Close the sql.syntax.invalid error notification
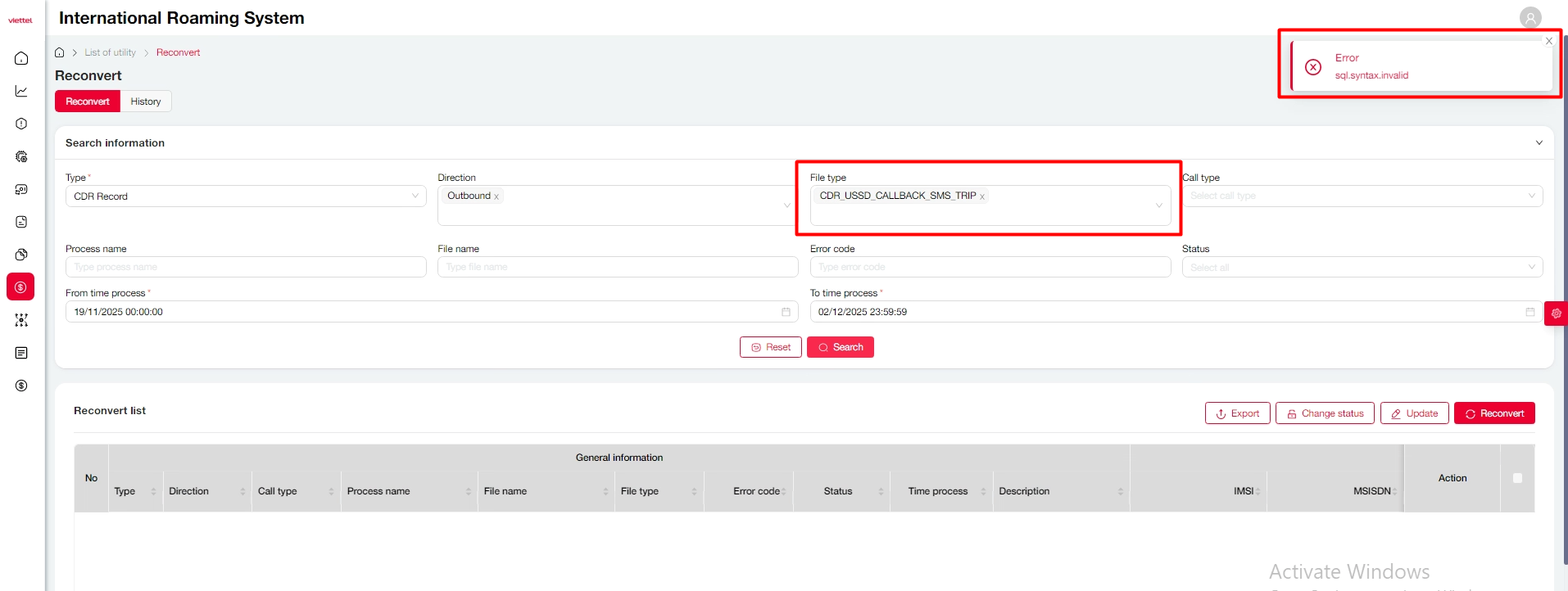 [x=1548, y=41]
